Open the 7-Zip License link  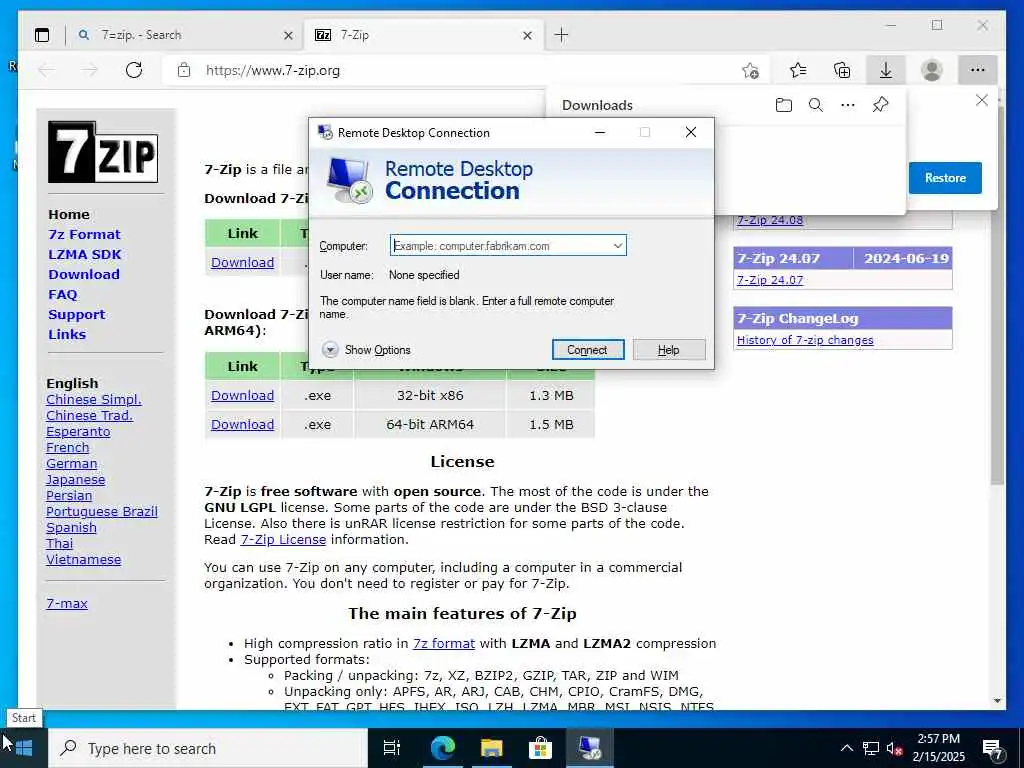point(283,539)
